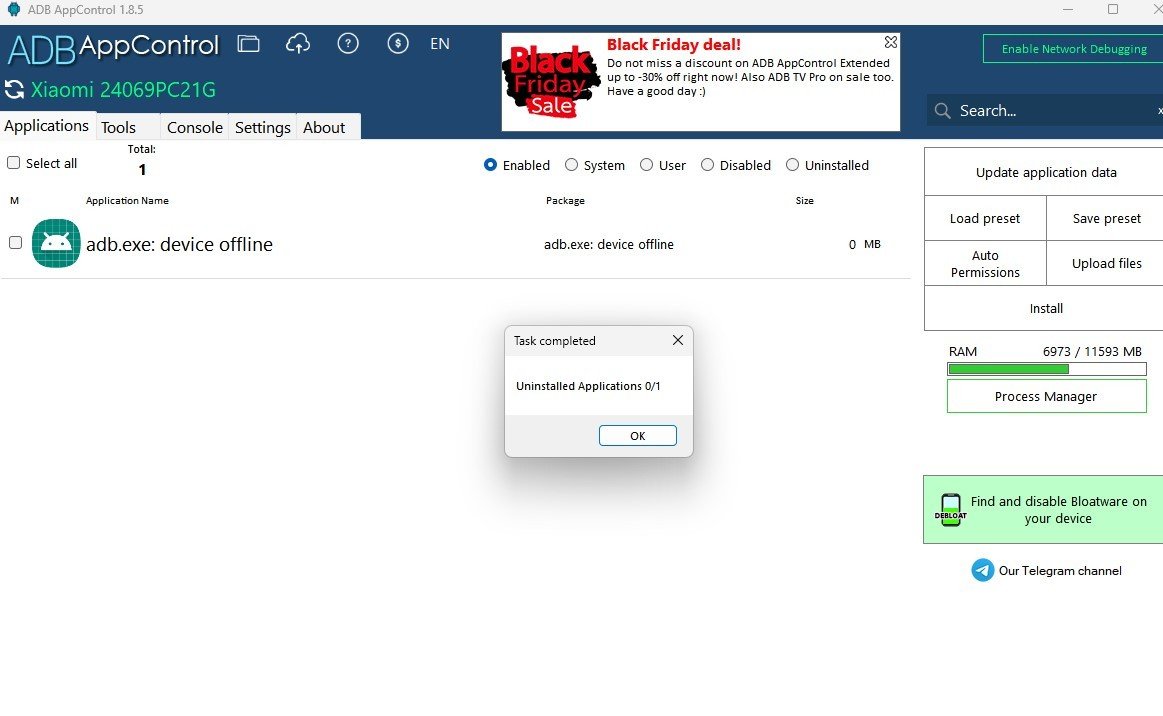Go to the Settings tab
Viewport: 1163px width, 716px height.
pos(263,128)
